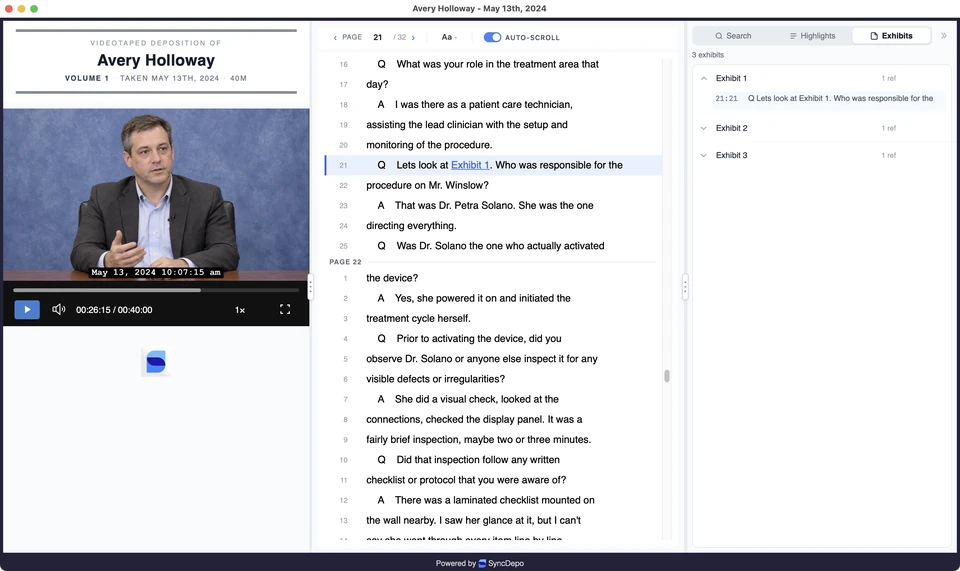Seek on the video progress bar

click(x=156, y=290)
